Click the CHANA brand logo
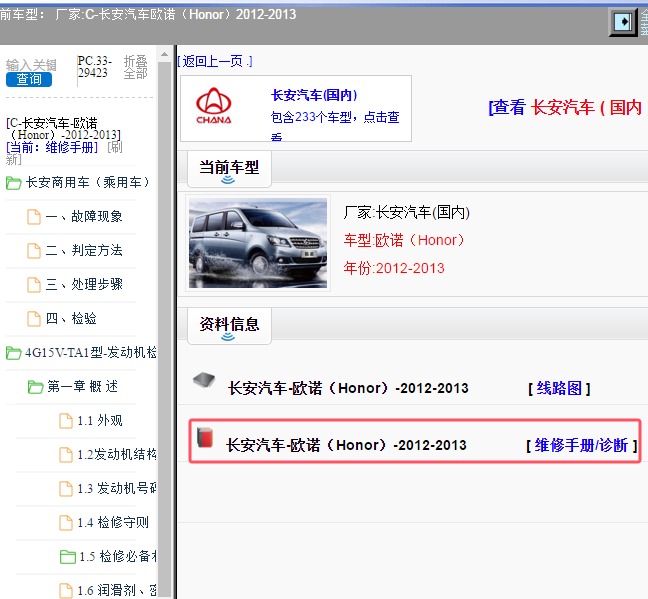Viewport: 648px width, 599px height. click(x=214, y=106)
